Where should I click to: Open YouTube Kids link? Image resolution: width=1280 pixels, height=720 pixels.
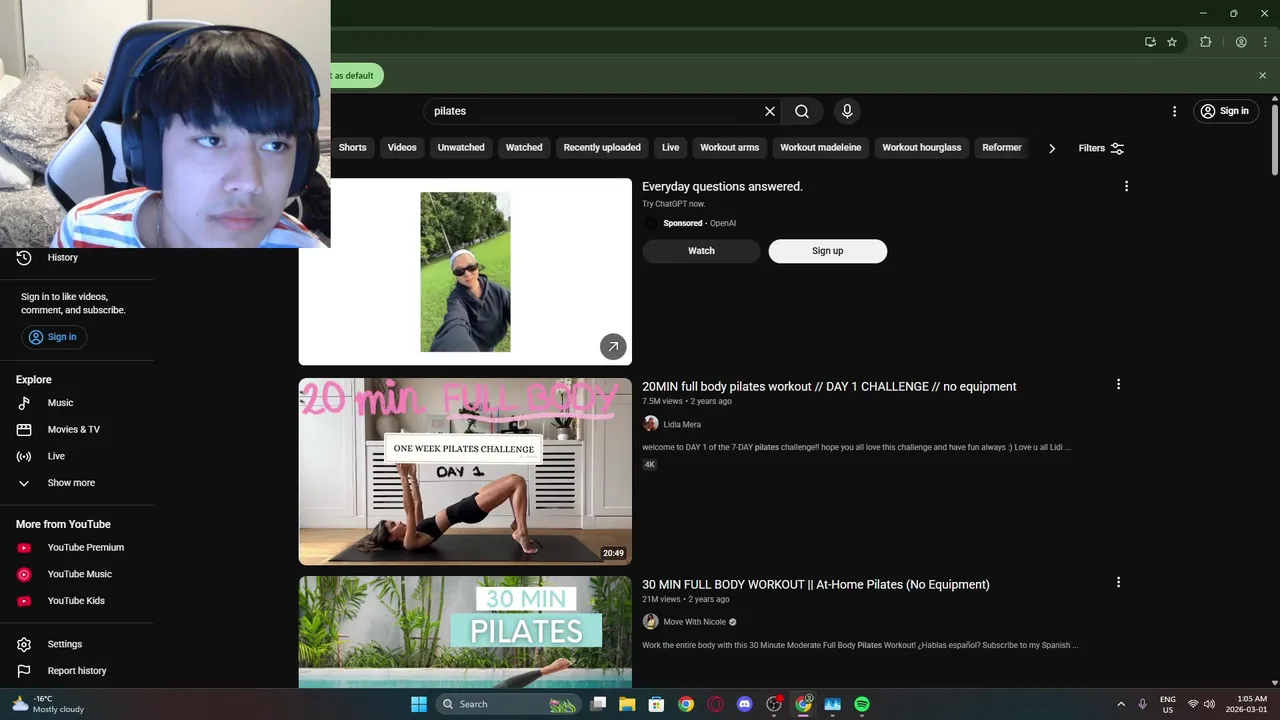point(77,601)
